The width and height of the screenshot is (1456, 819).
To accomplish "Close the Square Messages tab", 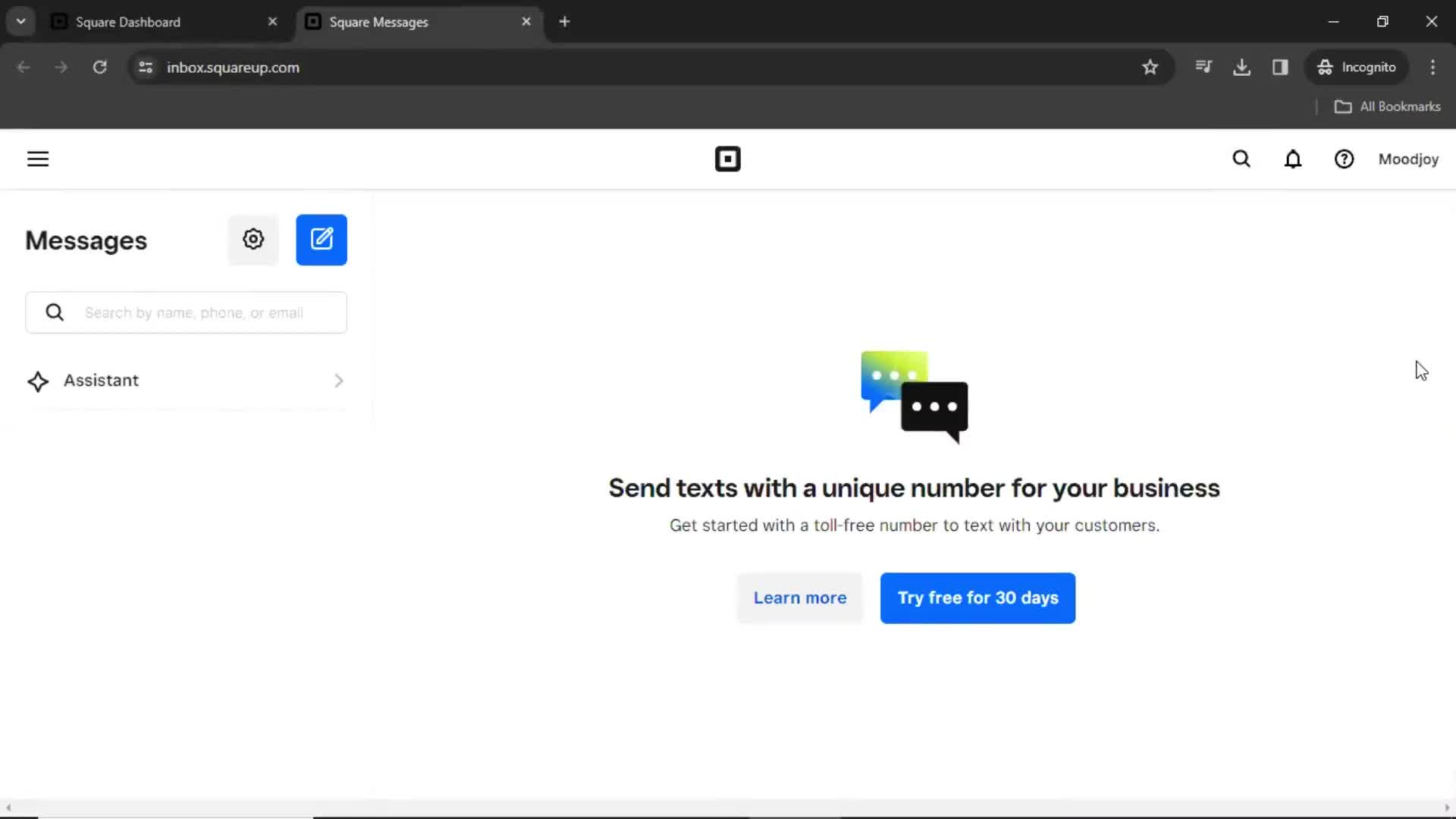I will (x=526, y=22).
